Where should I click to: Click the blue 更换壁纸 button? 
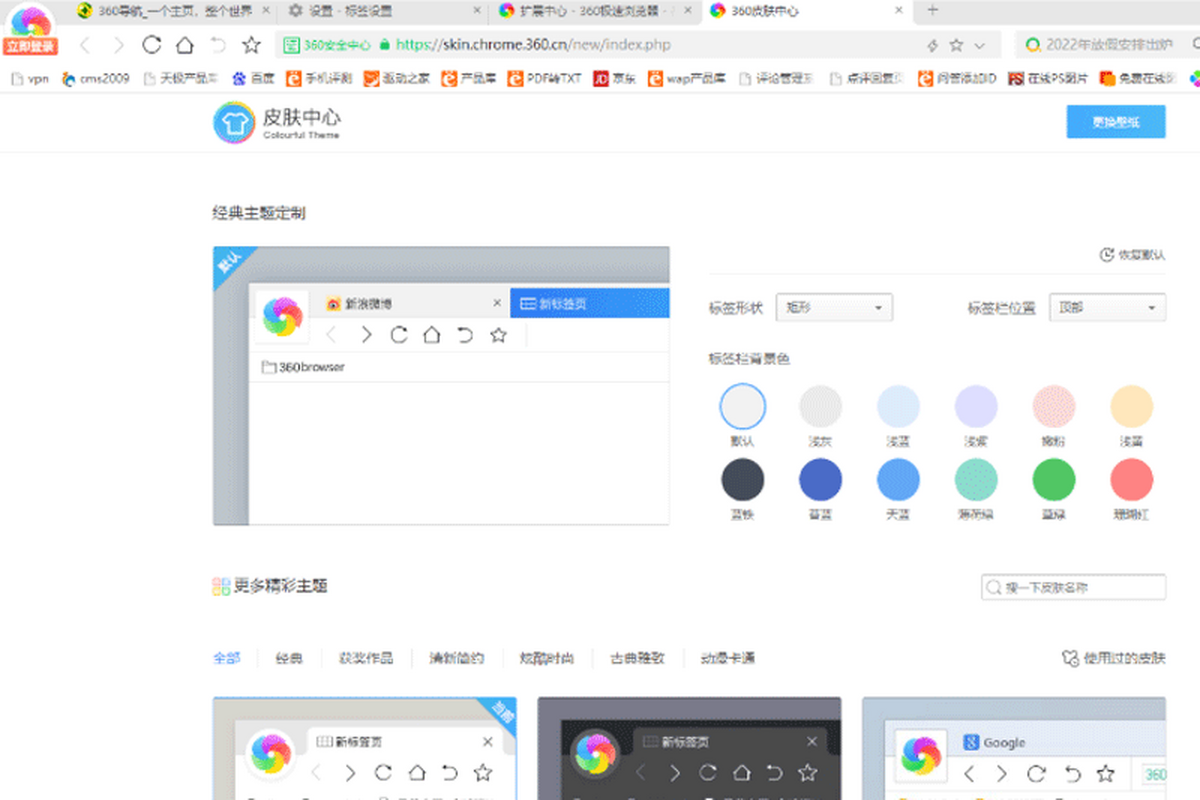click(x=1115, y=122)
